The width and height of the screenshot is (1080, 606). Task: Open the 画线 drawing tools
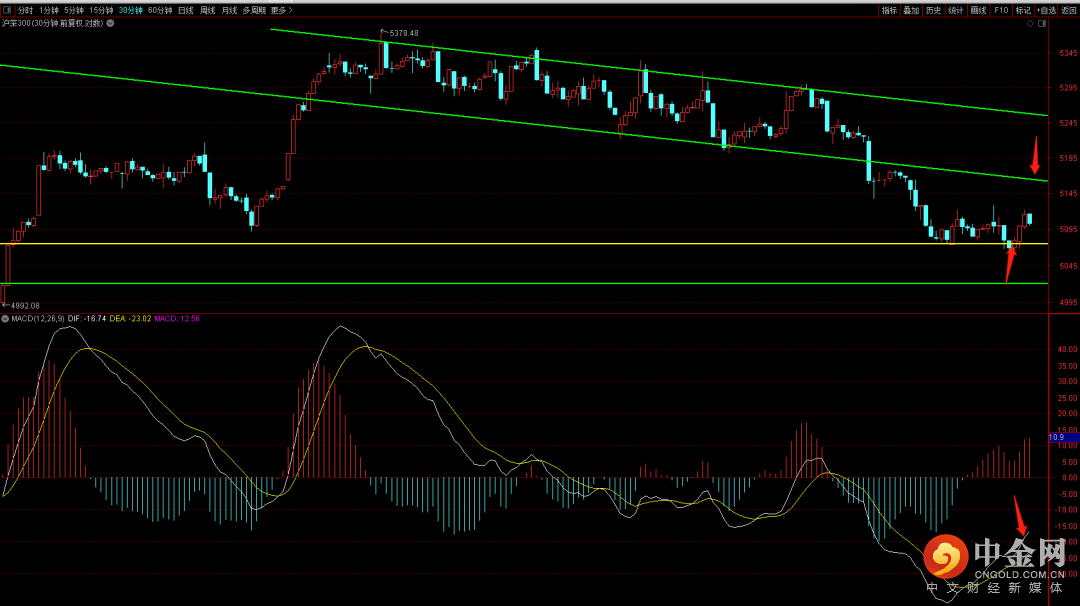tap(978, 10)
